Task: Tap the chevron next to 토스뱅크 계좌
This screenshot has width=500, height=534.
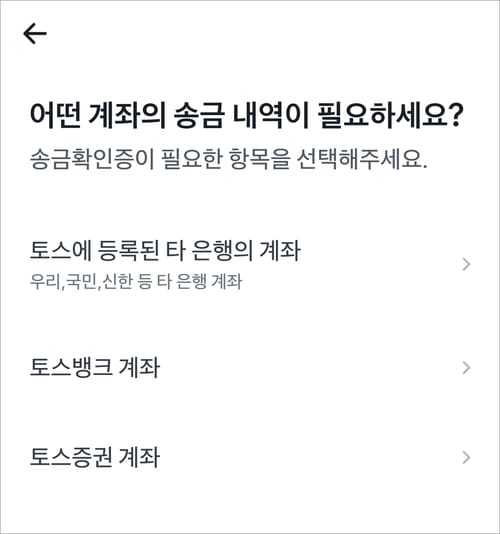Action: 466,368
